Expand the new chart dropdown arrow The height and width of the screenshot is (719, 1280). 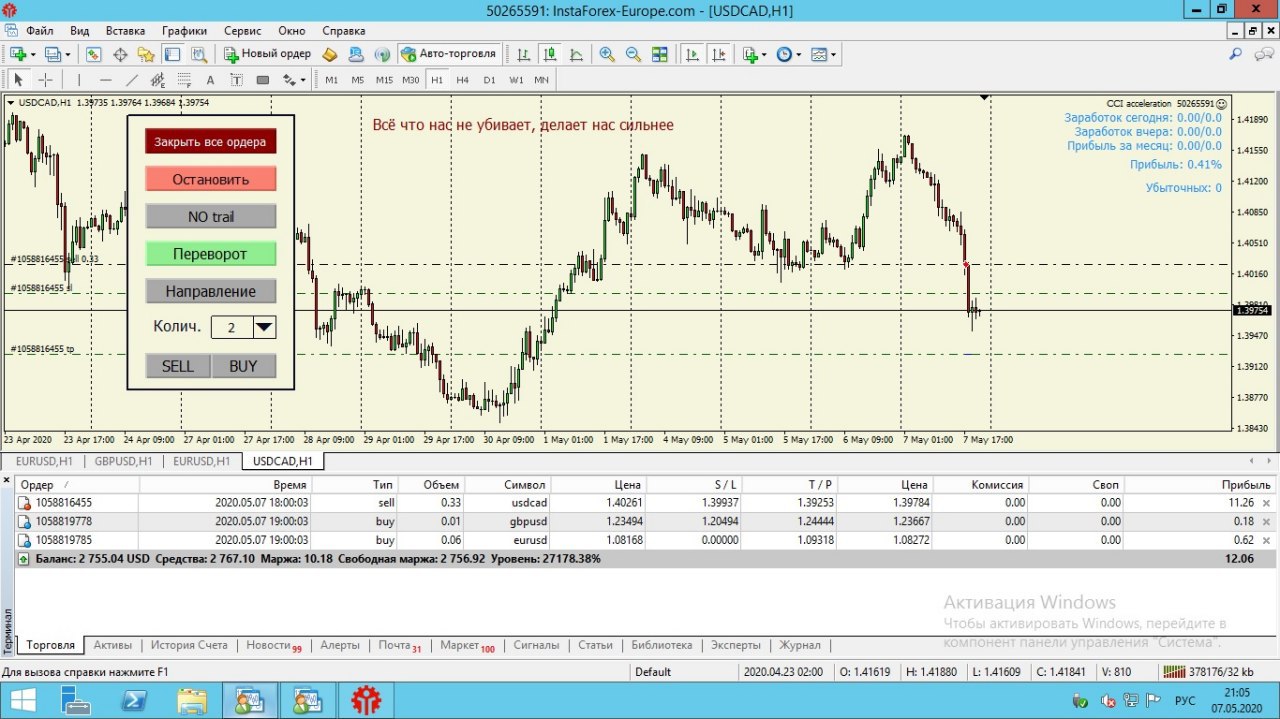(x=33, y=54)
